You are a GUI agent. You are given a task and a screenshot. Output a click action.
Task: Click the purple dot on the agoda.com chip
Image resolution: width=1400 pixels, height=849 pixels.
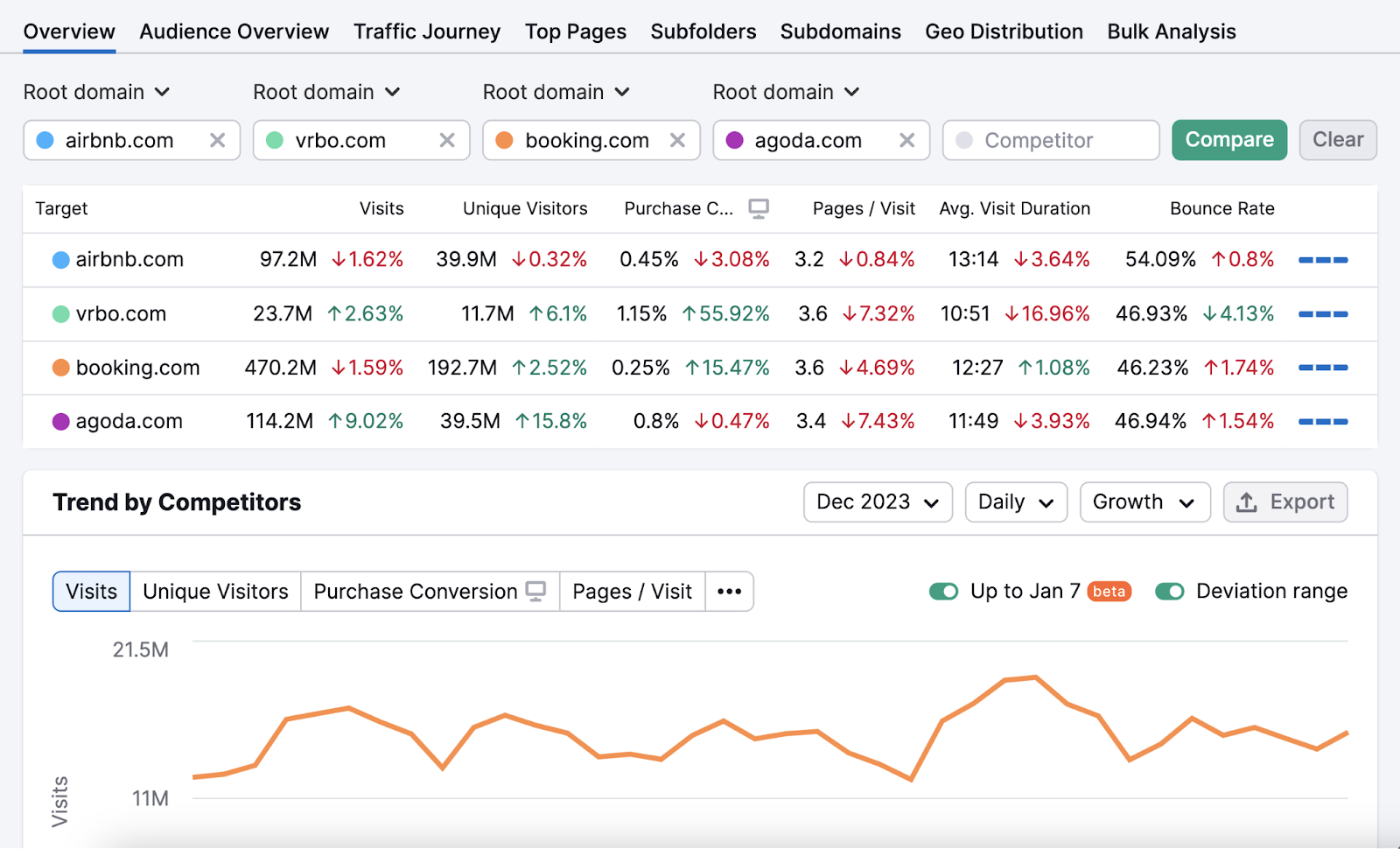coord(734,140)
